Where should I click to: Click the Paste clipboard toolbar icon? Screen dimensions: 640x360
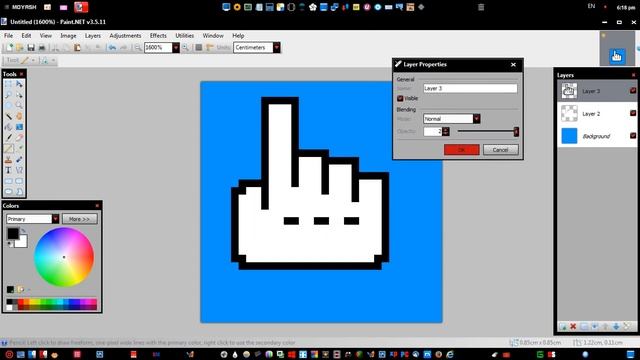tap(77, 47)
